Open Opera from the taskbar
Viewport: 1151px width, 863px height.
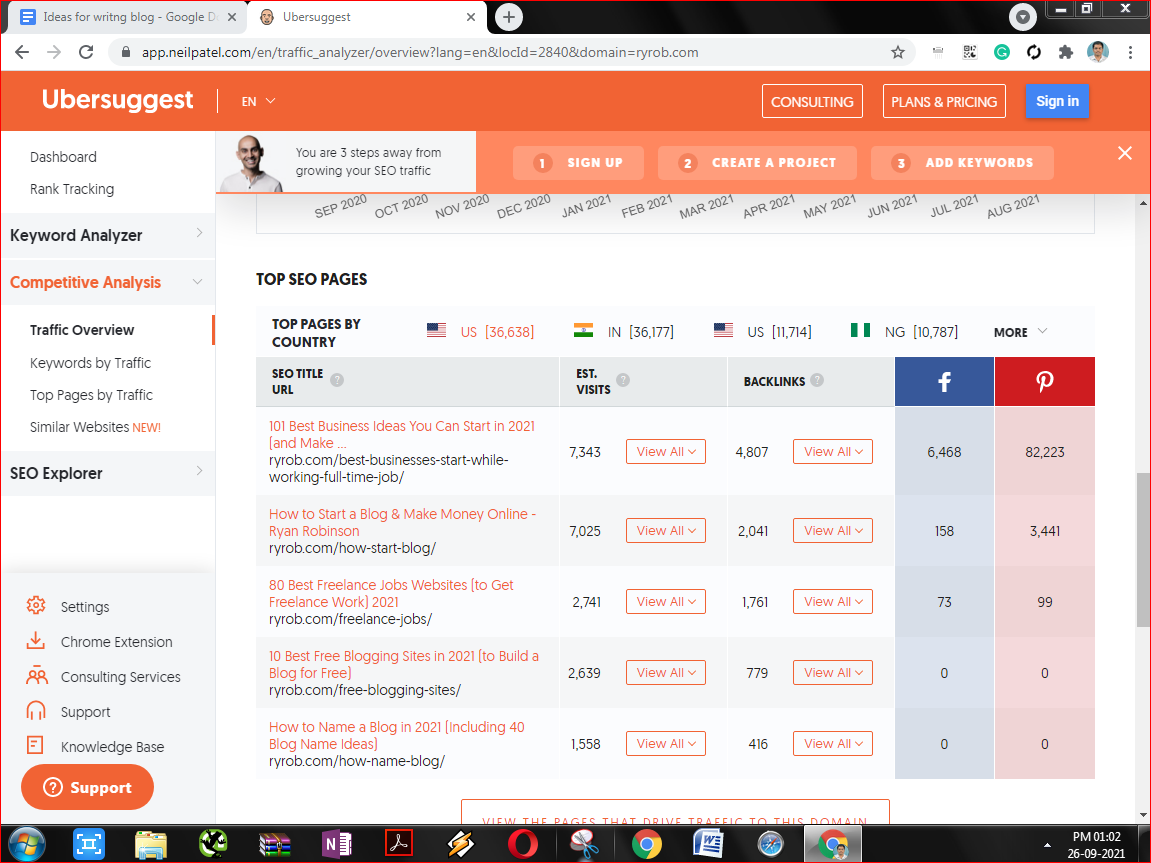[523, 844]
